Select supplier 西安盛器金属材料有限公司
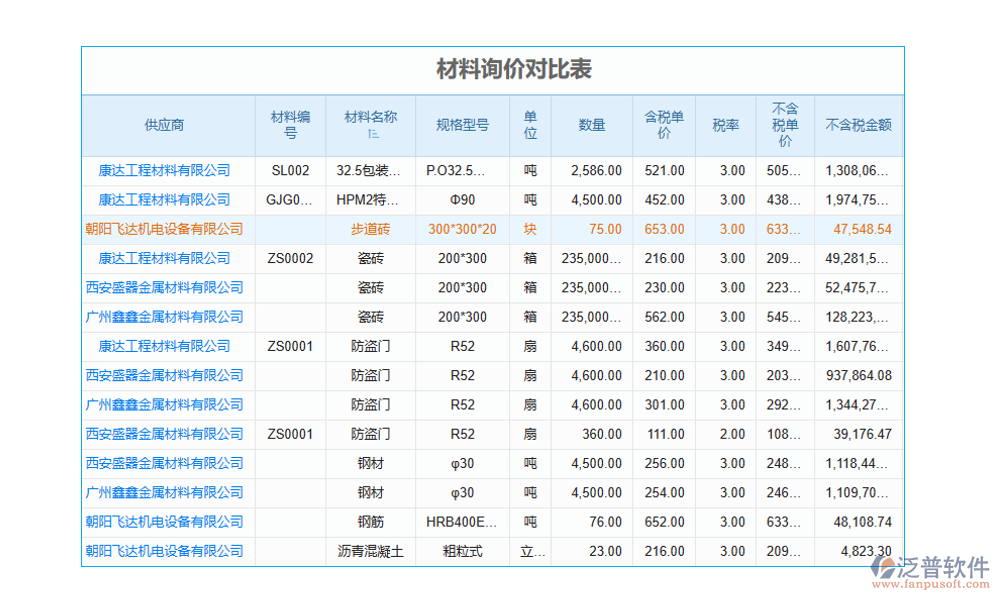This screenshot has width=1000, height=600. (165, 287)
